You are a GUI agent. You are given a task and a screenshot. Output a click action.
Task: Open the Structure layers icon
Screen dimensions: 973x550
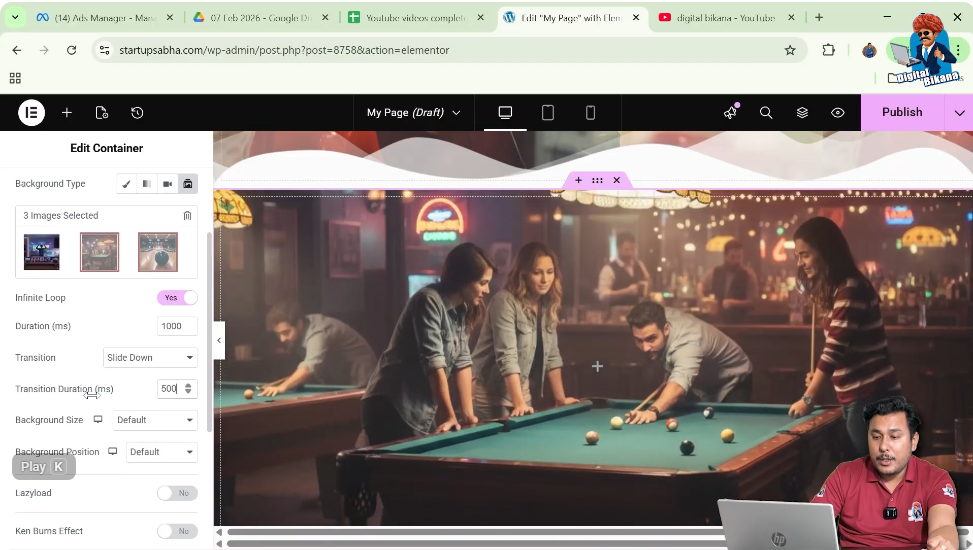[802, 113]
